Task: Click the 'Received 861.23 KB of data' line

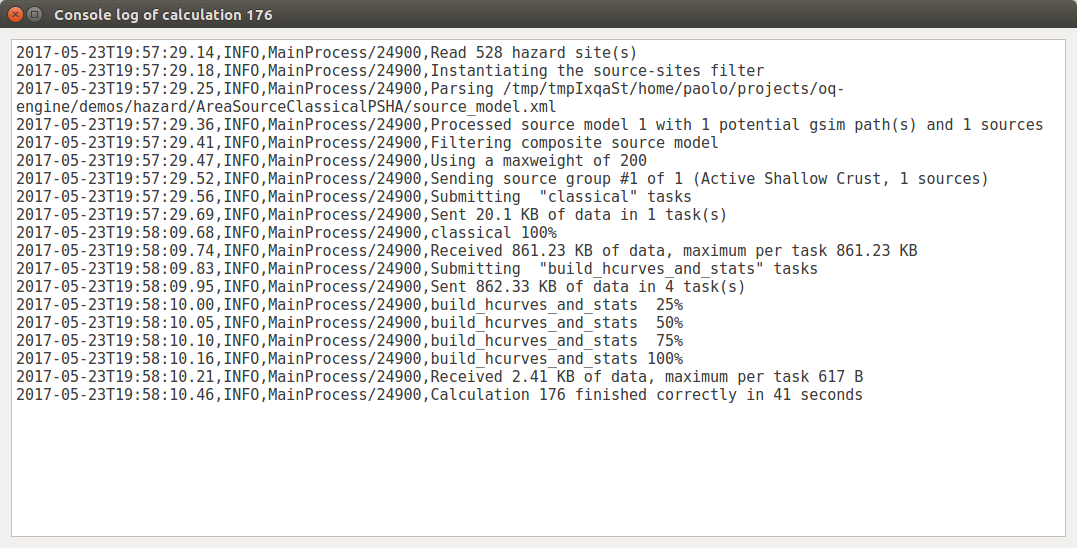Action: click(x=673, y=251)
